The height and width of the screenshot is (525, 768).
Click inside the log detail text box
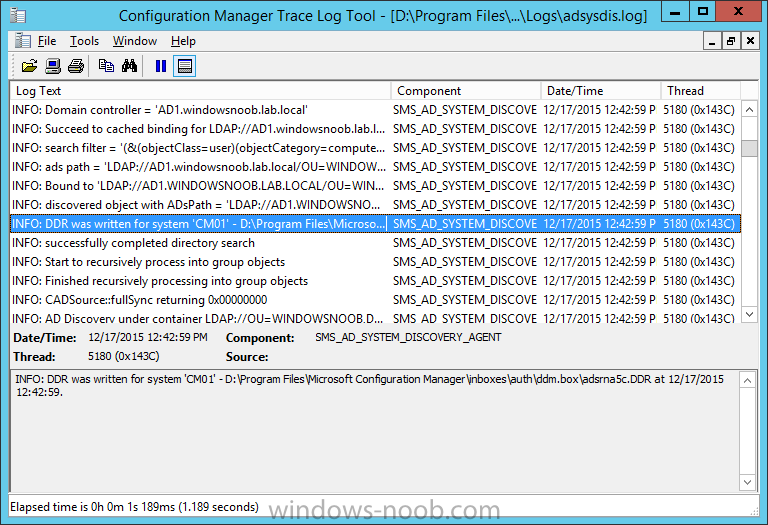[375, 431]
